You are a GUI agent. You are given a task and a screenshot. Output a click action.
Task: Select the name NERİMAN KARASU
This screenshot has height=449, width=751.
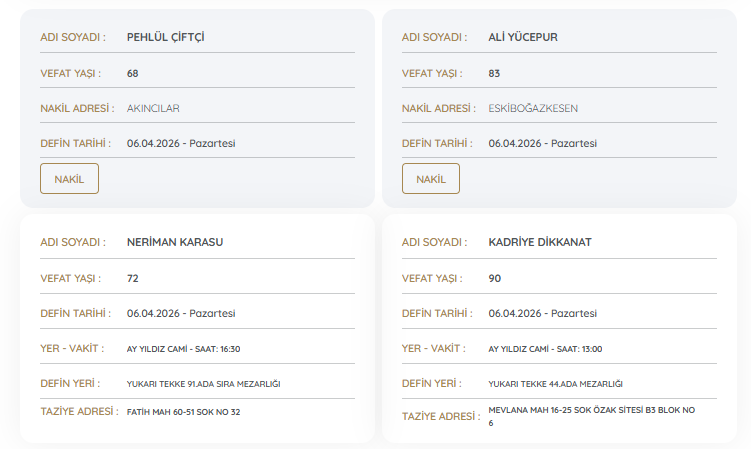click(175, 243)
